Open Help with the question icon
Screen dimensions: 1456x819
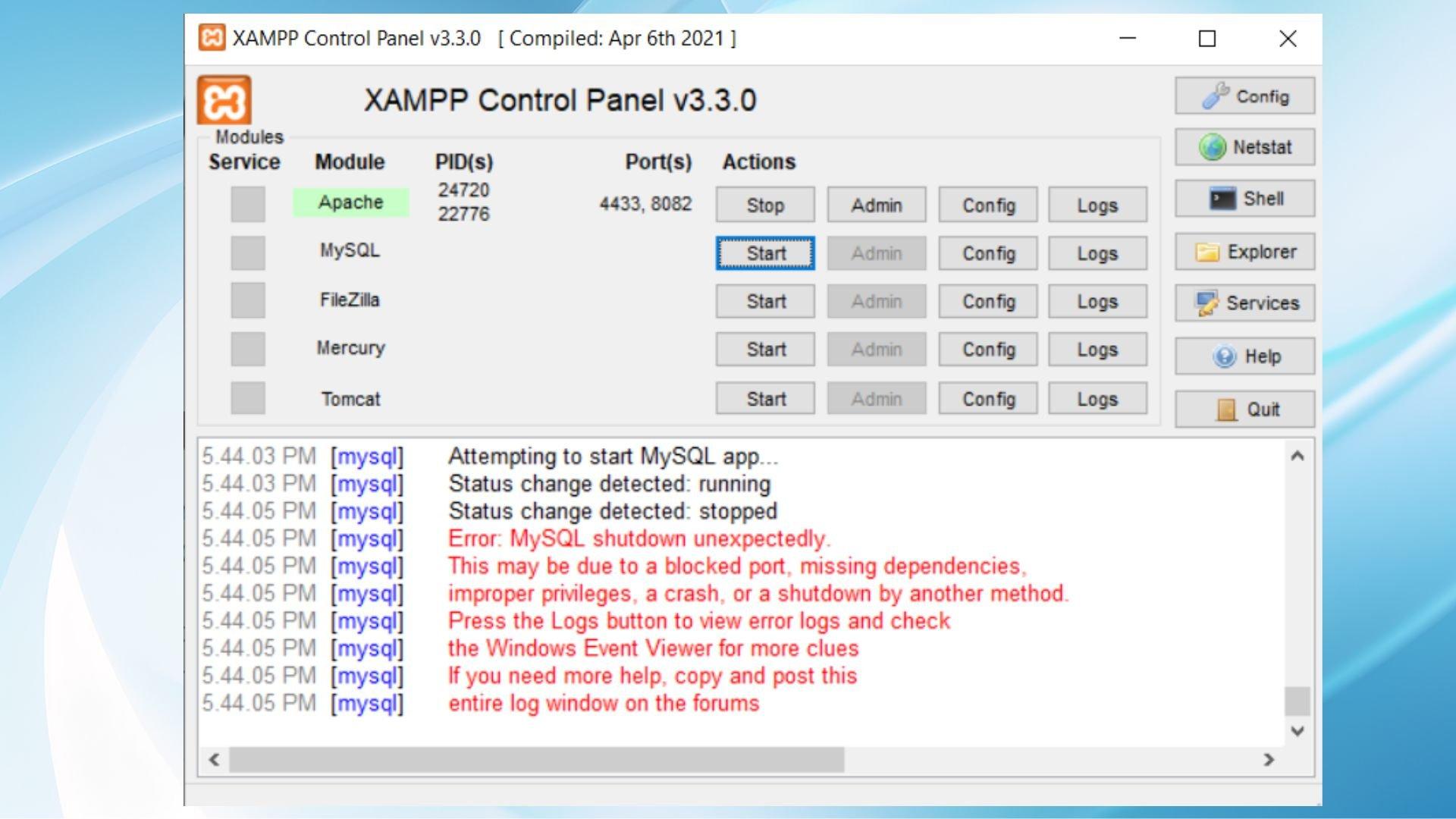pyautogui.click(x=1244, y=356)
